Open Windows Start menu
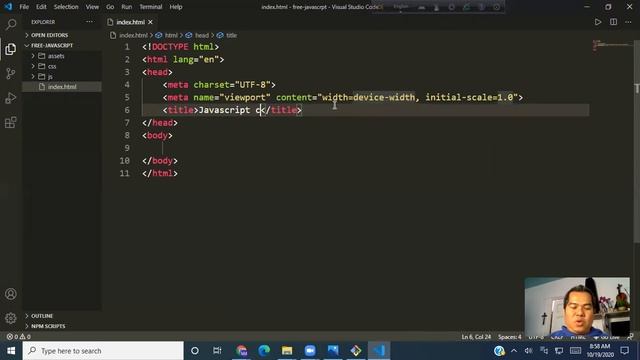Screen dimensions: 640x360 [x=11, y=351]
